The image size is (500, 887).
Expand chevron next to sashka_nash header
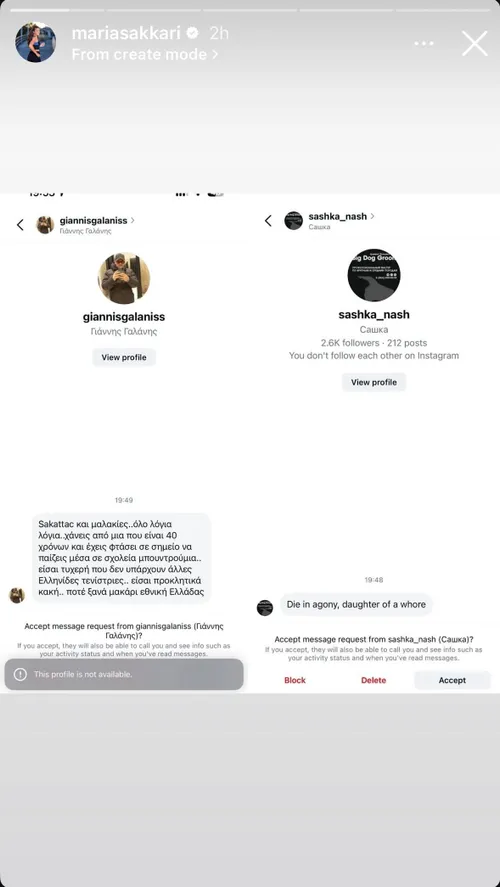(372, 216)
